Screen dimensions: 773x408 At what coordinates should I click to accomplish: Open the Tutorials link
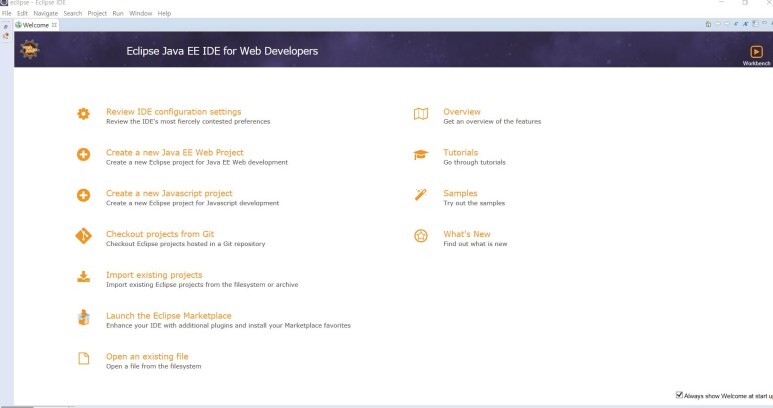pyautogui.click(x=460, y=153)
